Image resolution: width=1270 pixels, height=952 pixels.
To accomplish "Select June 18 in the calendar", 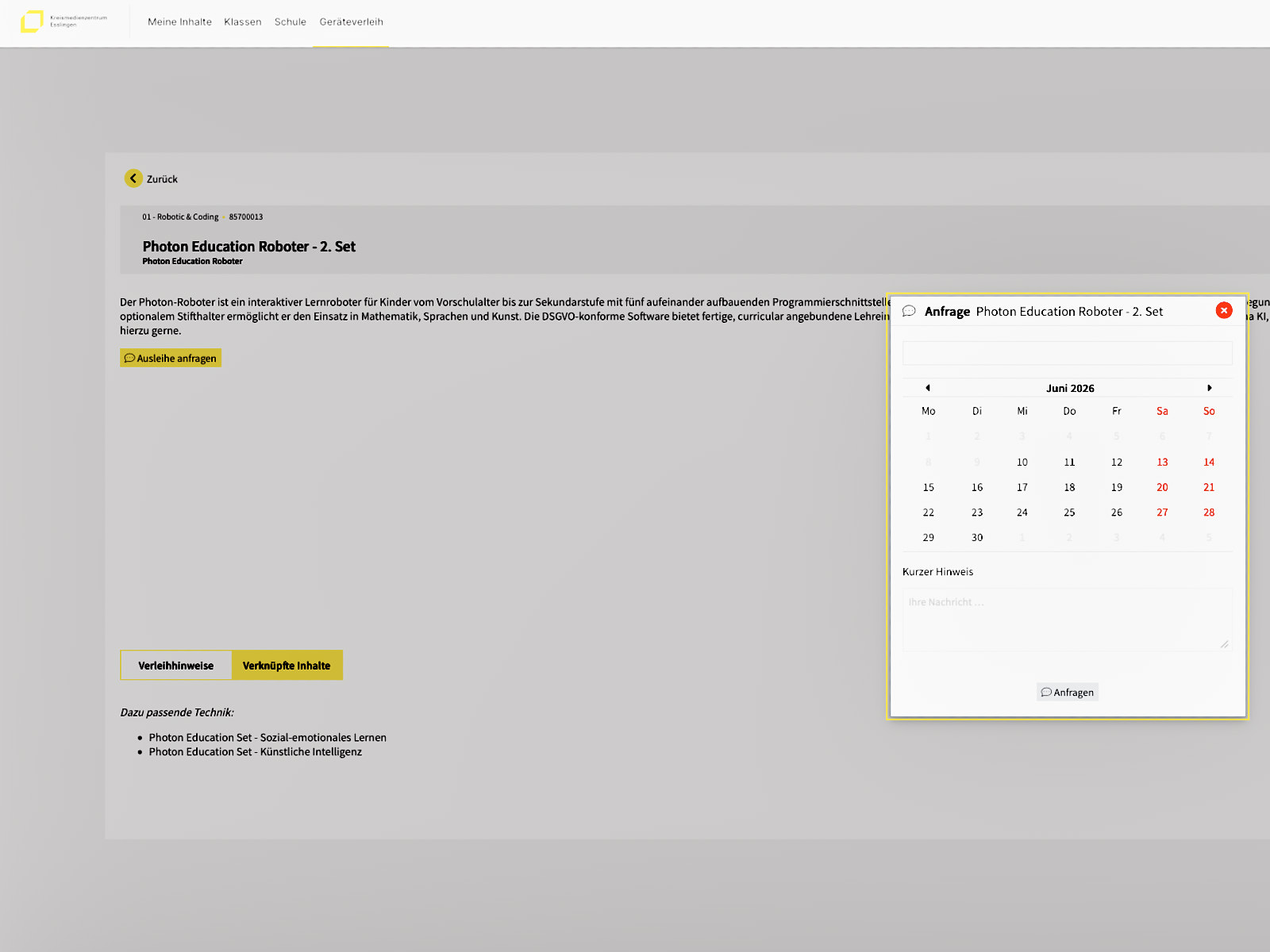I will pos(1069,487).
